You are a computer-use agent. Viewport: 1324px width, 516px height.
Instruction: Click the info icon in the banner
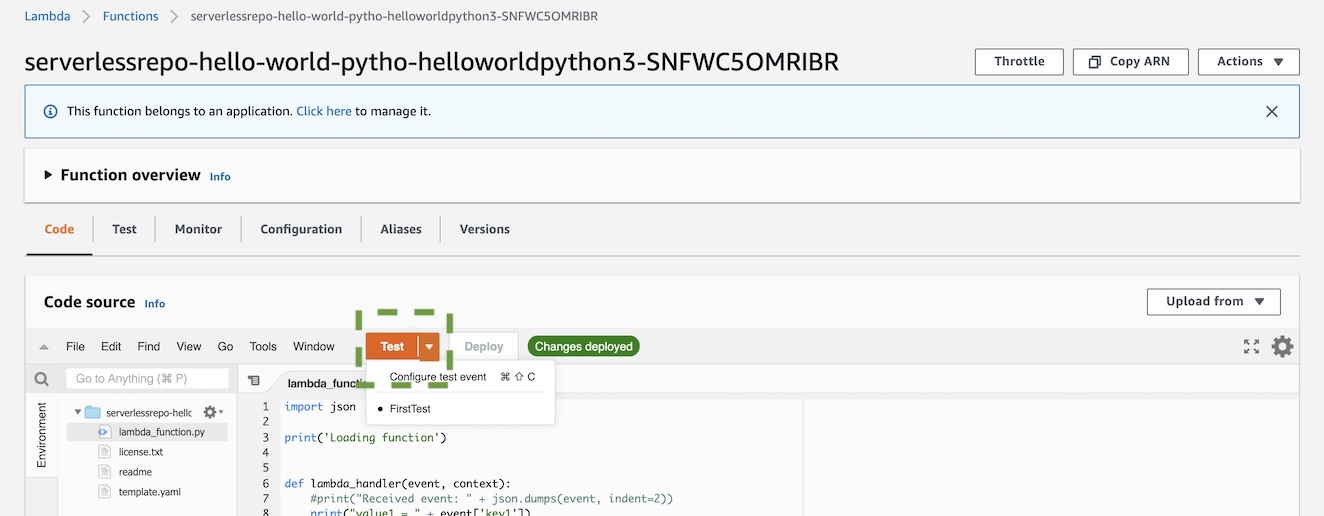tap(51, 111)
